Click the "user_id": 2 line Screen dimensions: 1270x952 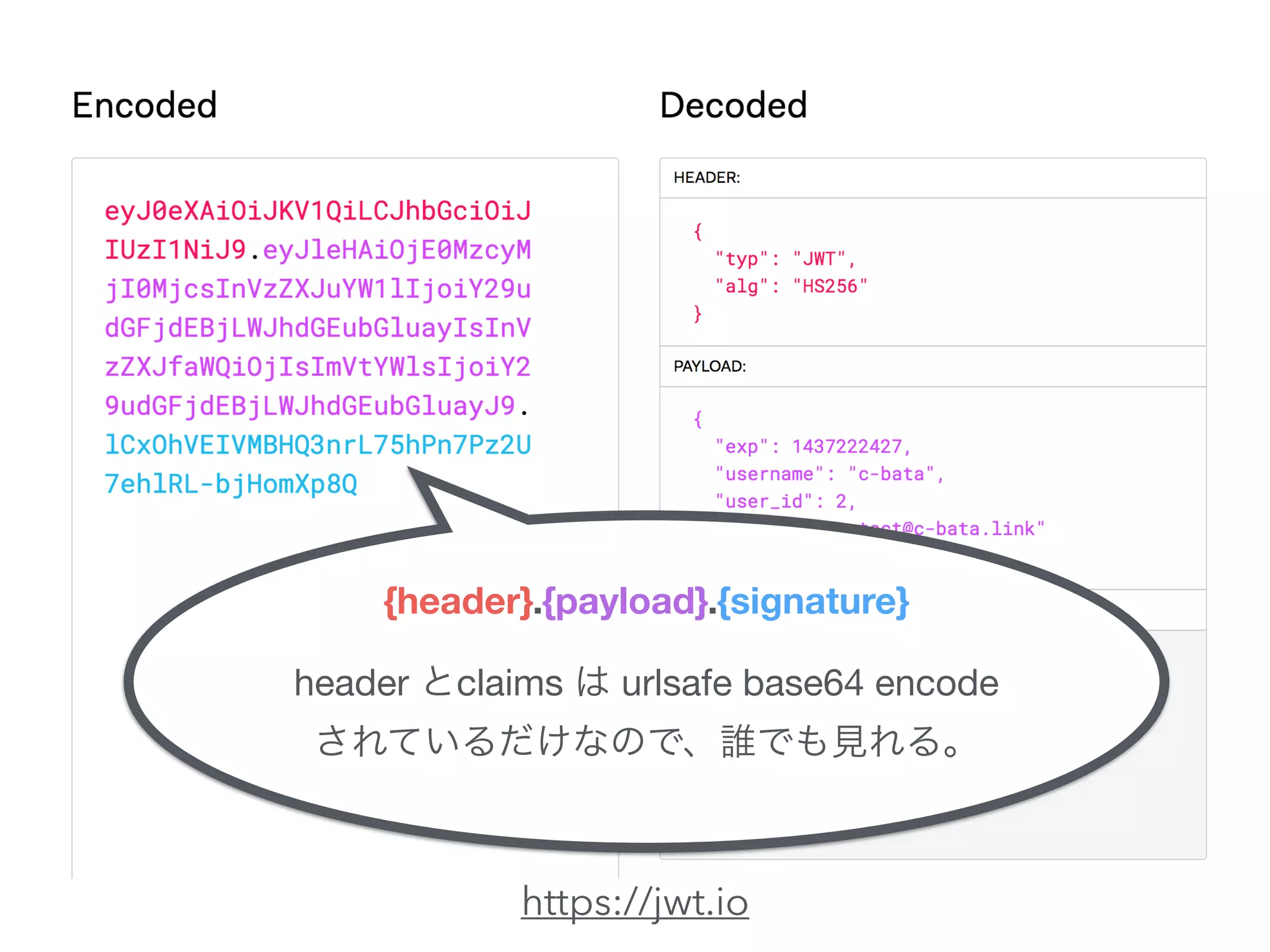(x=785, y=501)
